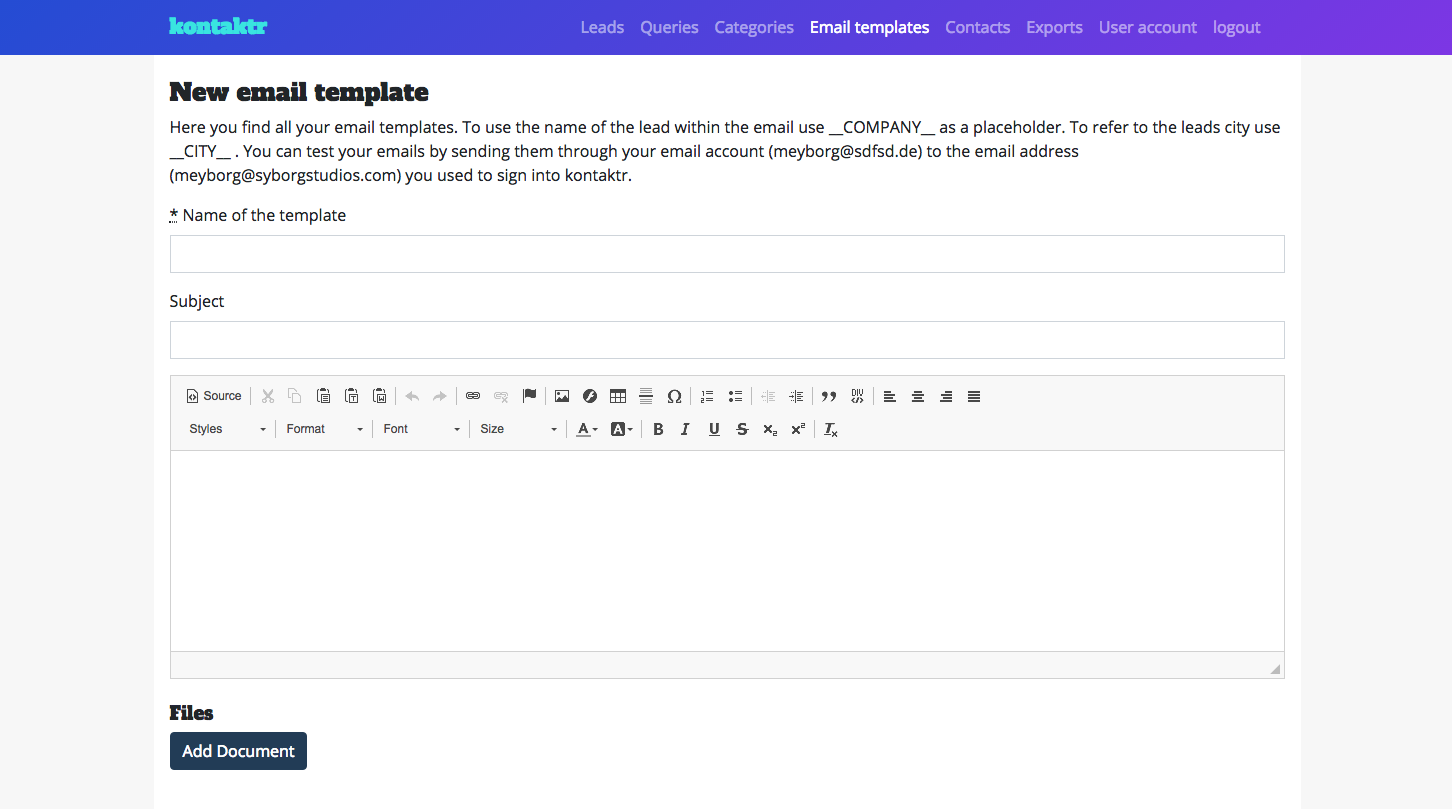Screen dimensions: 1452x809
Task: Go to the Leads page
Action: pyautogui.click(x=602, y=27)
